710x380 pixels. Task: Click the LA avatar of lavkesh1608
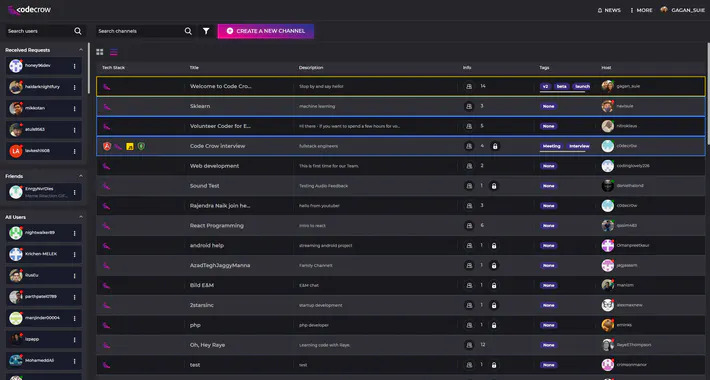pos(16,151)
